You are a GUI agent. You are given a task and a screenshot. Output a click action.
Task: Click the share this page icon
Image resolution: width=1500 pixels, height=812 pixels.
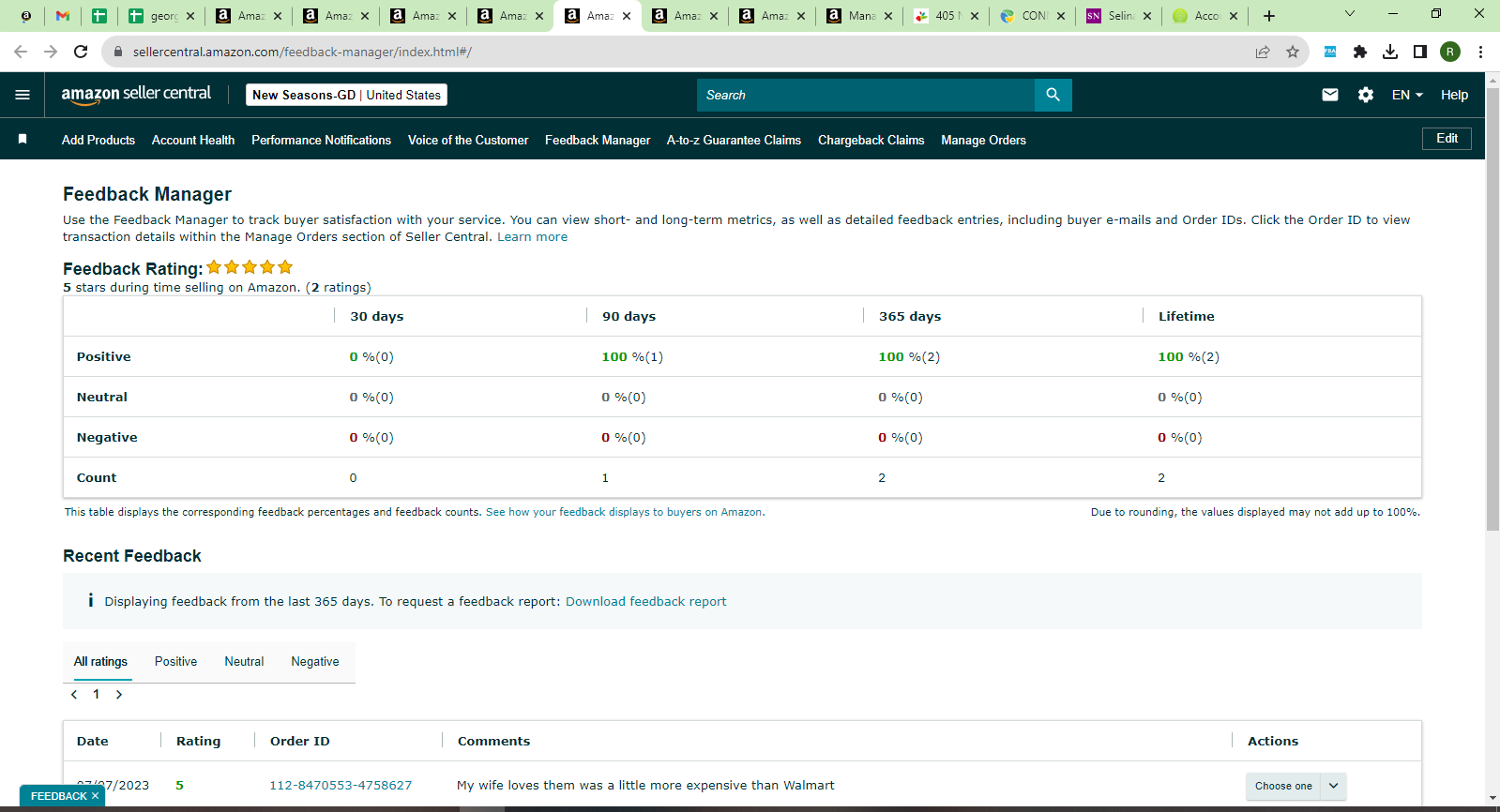pos(1263,52)
